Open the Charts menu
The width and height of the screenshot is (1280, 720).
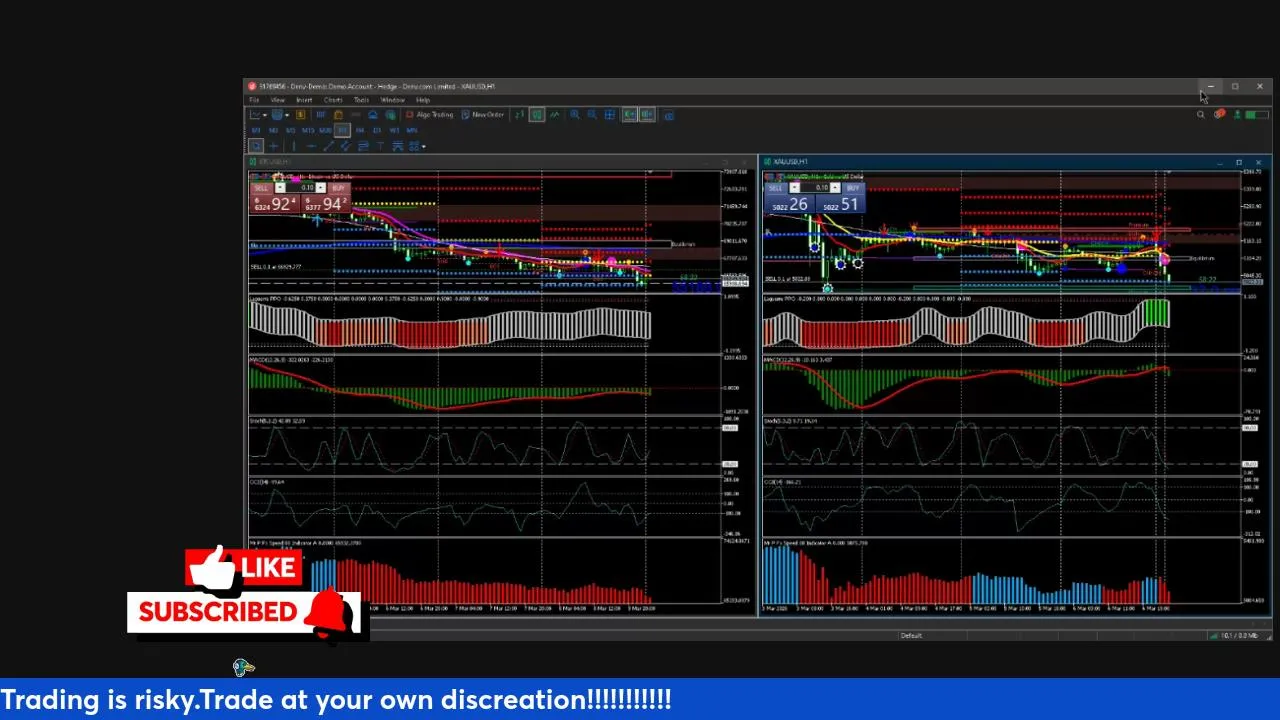pyautogui.click(x=333, y=100)
